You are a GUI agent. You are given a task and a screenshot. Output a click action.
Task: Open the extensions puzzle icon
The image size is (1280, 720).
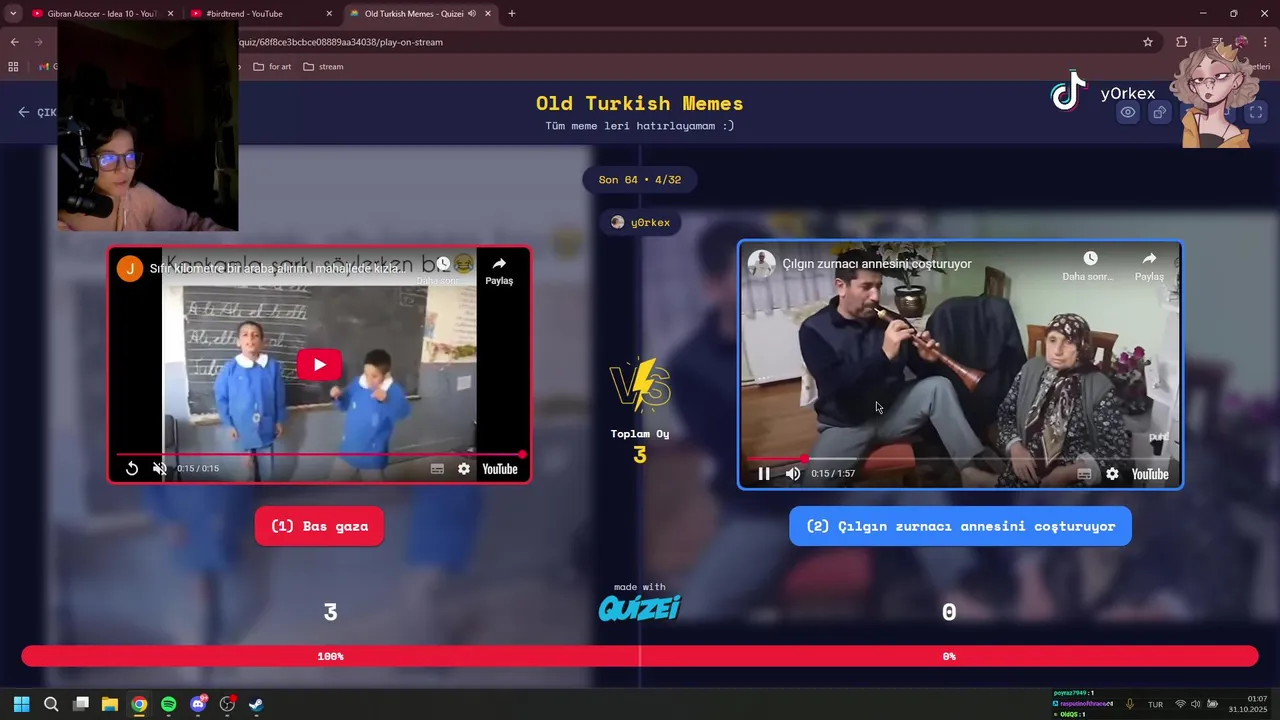point(1182,42)
